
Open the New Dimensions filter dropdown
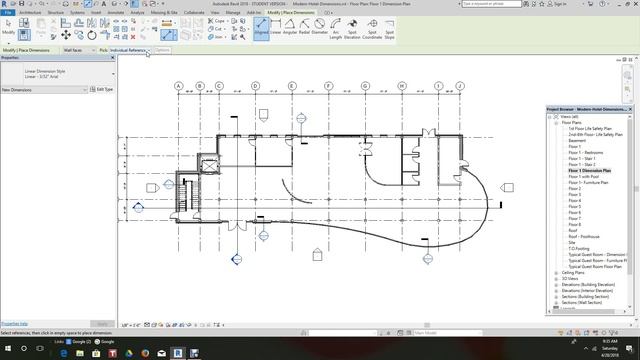pyautogui.click(x=44, y=89)
